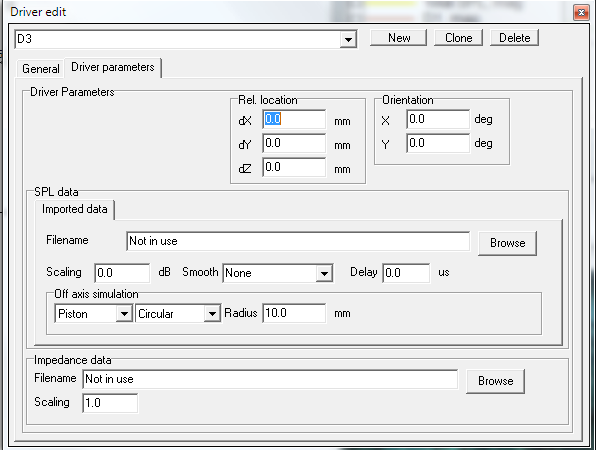Screen dimensions: 596x450
Task: Click the Radius value field
Action: coord(294,313)
